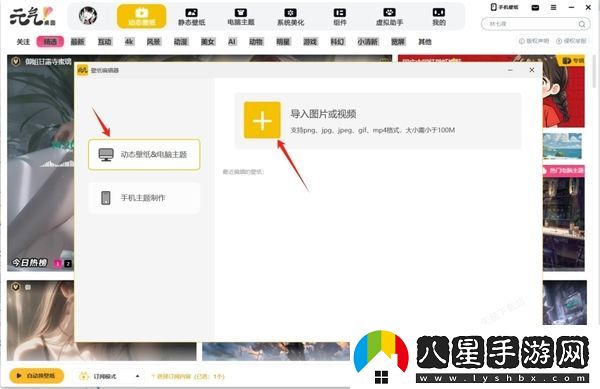Open 虚拟助手 section
Image resolution: width=600 pixels, height=389 pixels.
pyautogui.click(x=389, y=17)
